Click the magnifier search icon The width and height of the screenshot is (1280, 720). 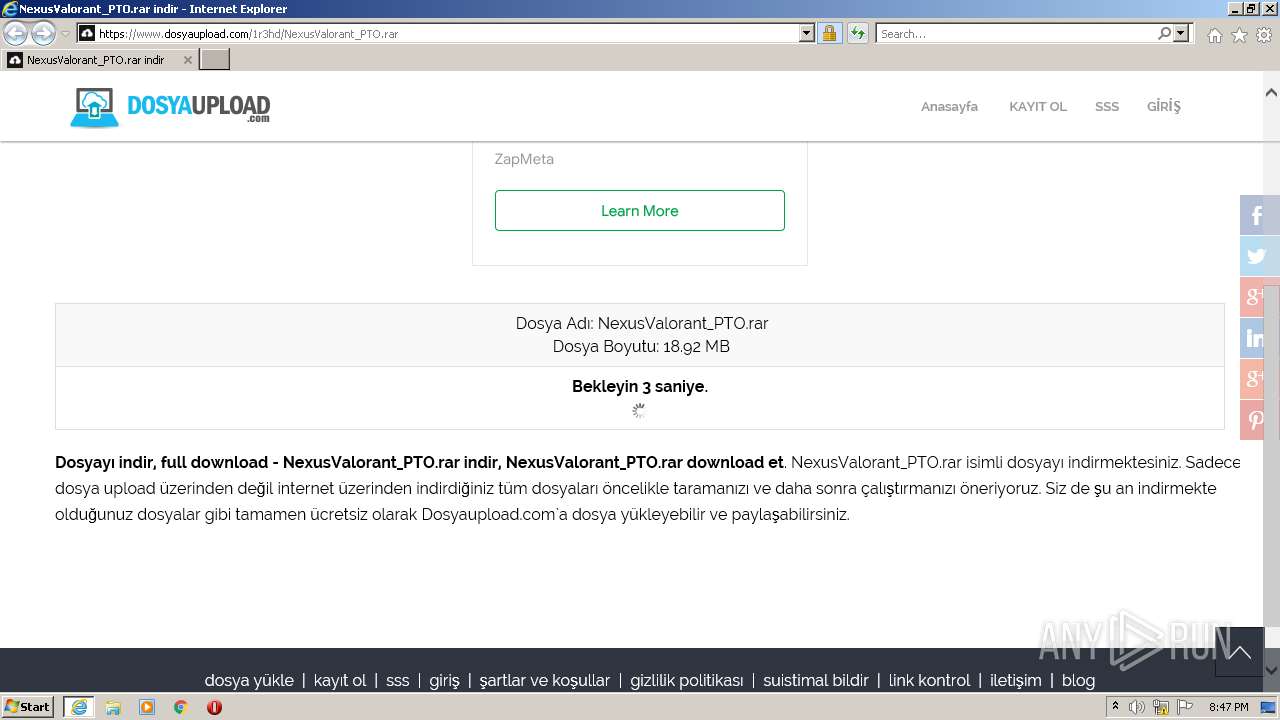pyautogui.click(x=1164, y=33)
